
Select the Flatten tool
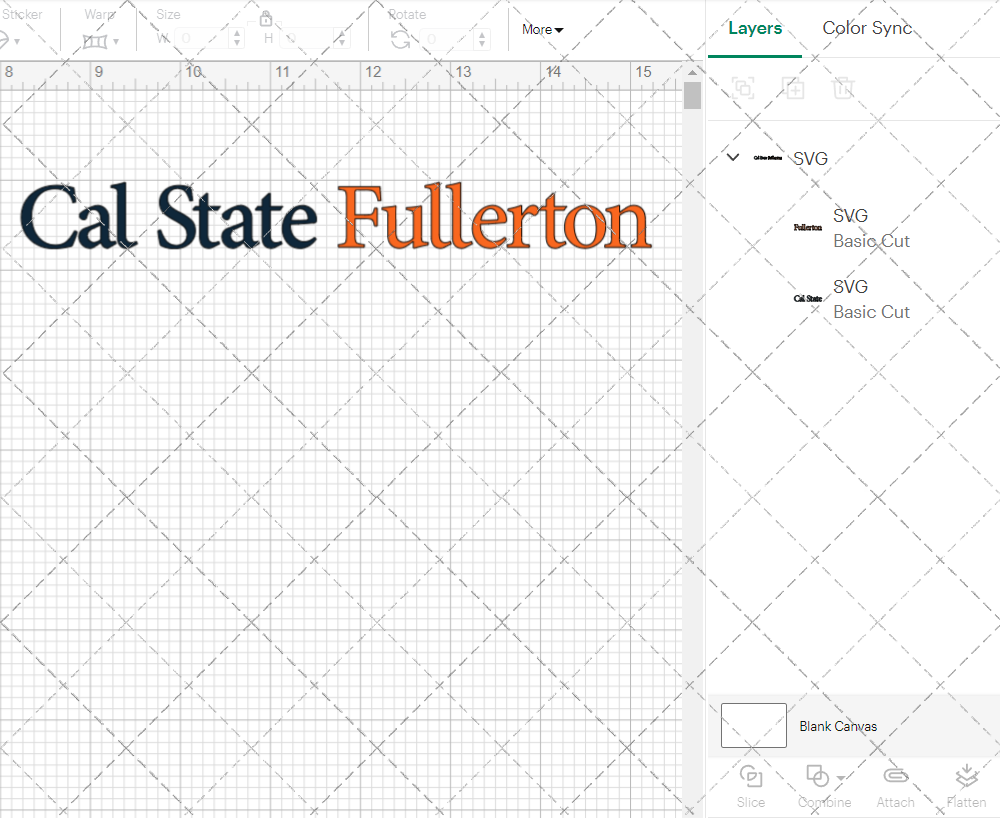[x=966, y=785]
